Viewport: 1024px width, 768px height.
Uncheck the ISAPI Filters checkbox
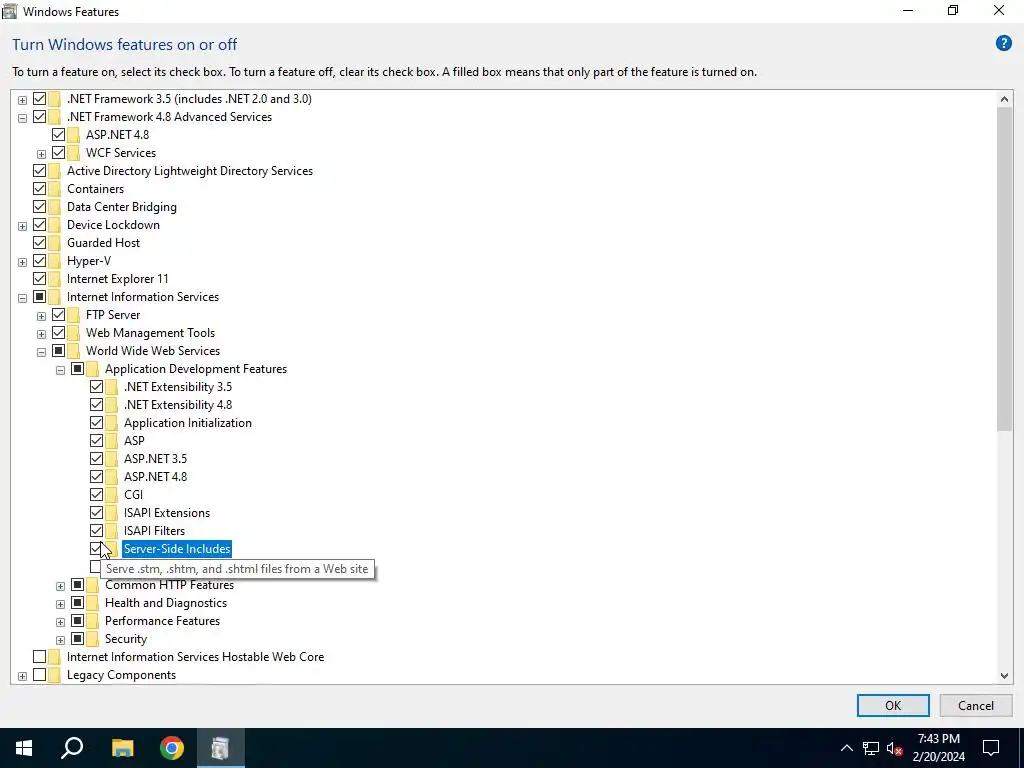click(96, 530)
